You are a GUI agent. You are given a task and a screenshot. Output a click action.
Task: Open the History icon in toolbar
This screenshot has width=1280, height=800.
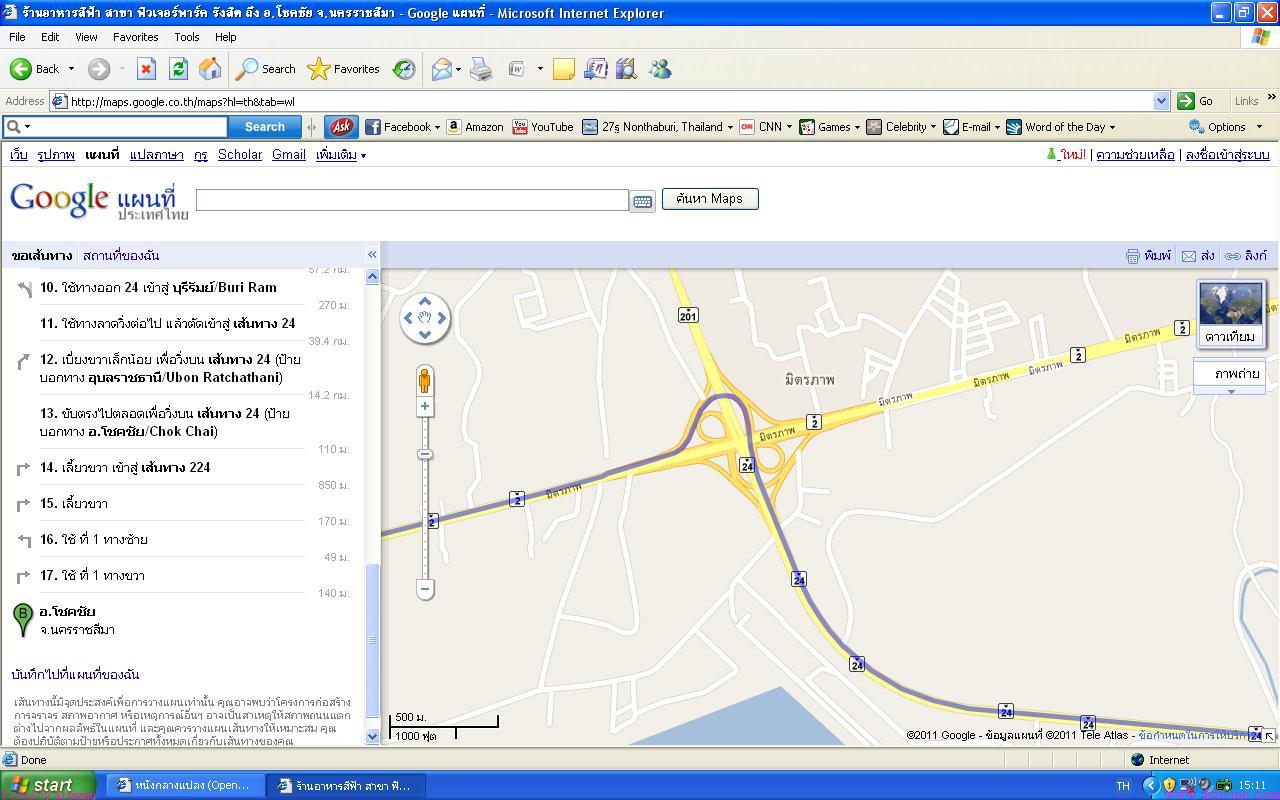pyautogui.click(x=404, y=69)
